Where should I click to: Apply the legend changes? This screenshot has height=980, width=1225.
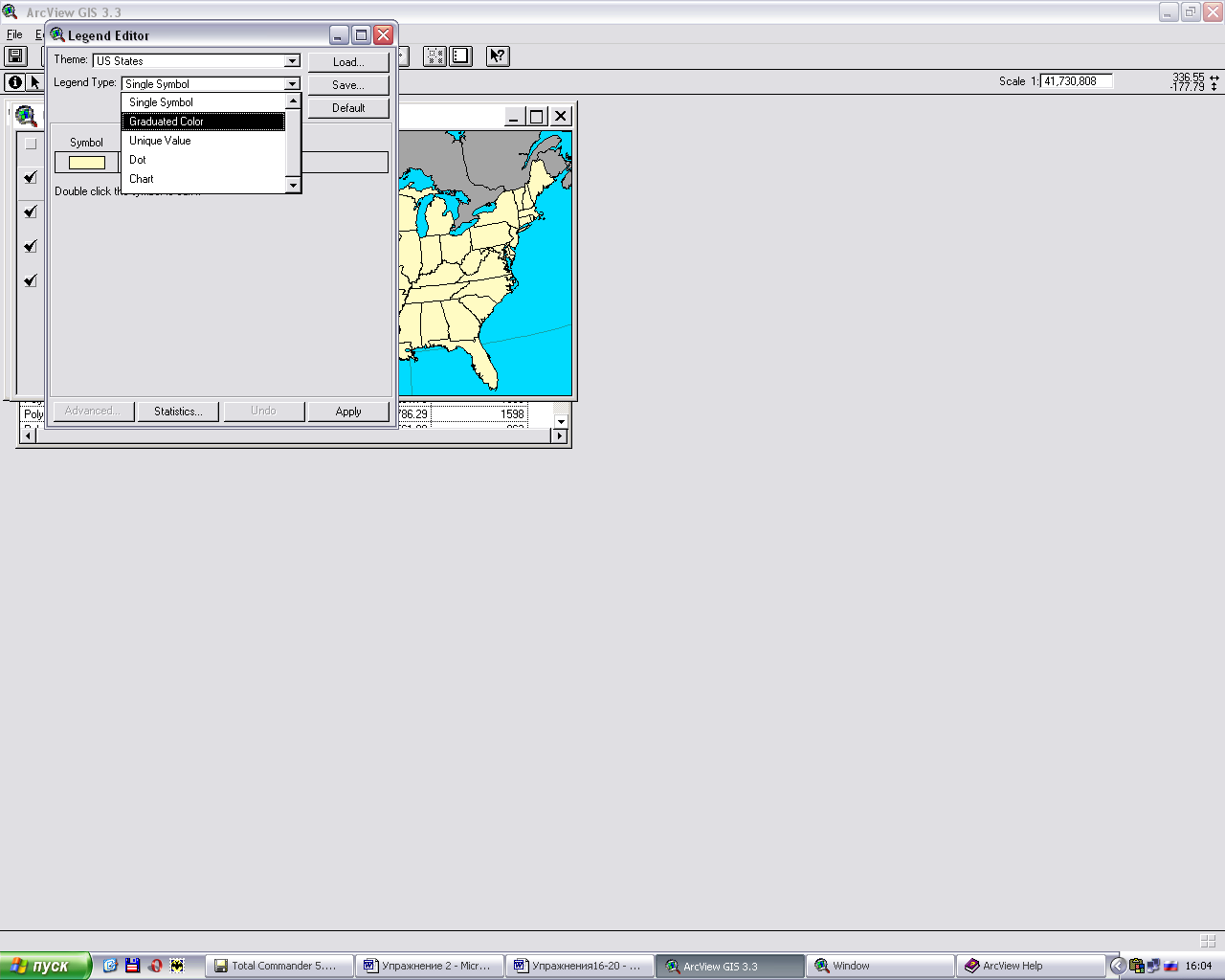tap(348, 412)
